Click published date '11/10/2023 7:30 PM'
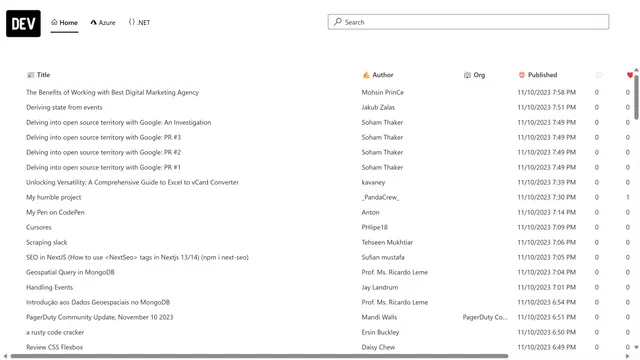The height and width of the screenshot is (360, 640). (547, 197)
